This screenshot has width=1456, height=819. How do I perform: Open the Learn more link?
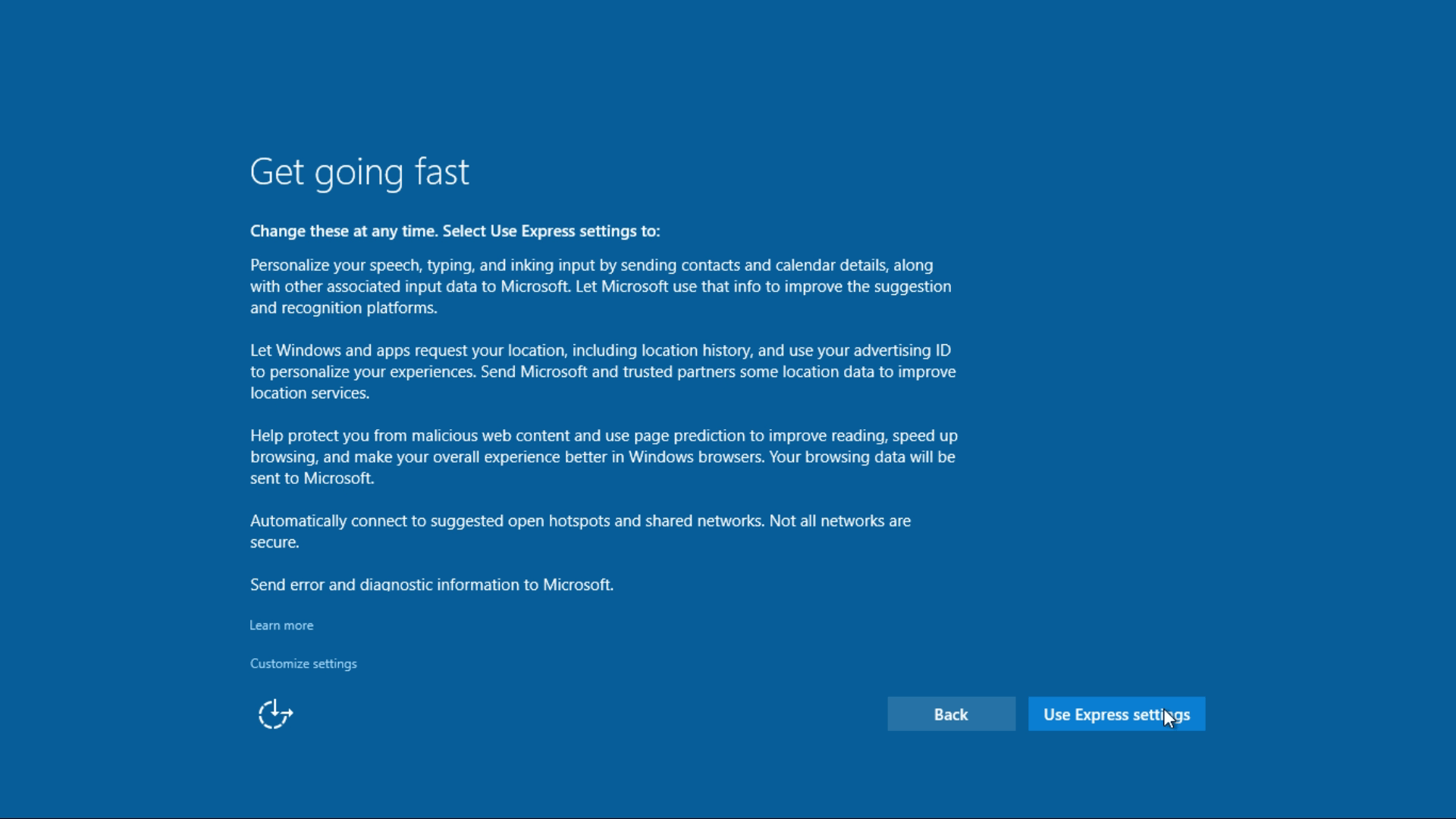281,626
